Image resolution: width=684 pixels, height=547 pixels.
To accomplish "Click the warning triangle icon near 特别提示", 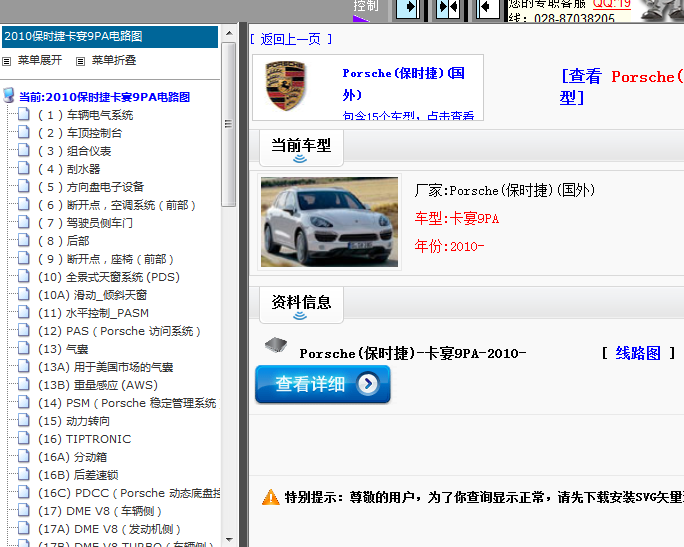I will pos(270,497).
